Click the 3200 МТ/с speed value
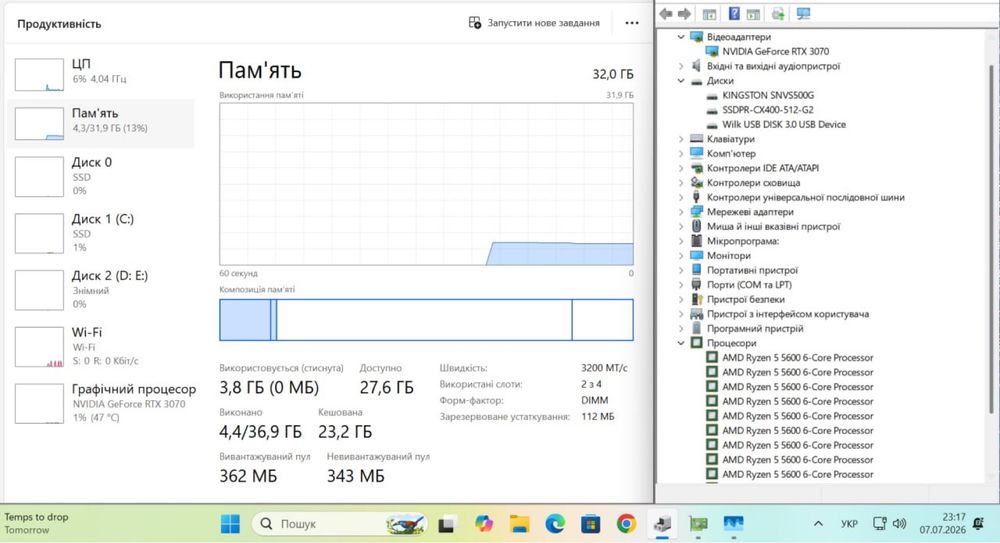This screenshot has width=1000, height=543. tap(604, 368)
